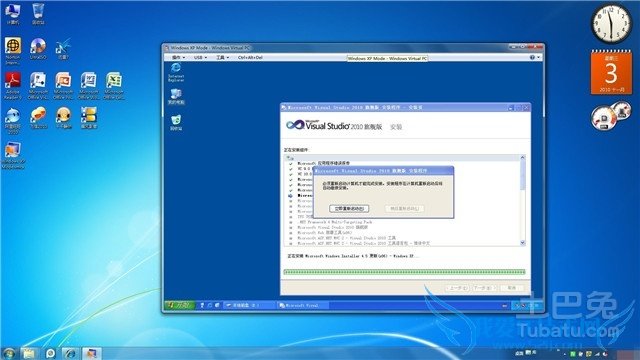Open the Microsoft Office Word shortcut

click(89, 85)
